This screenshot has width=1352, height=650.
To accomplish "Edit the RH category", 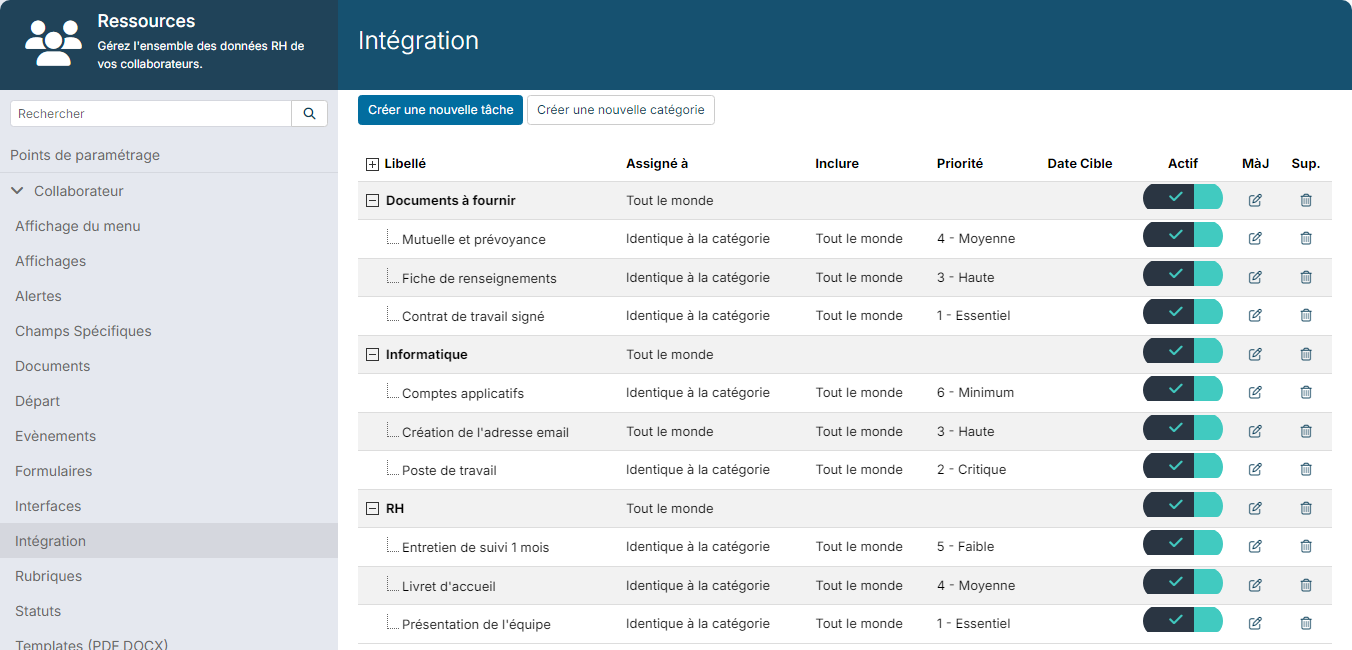I will click(x=1255, y=508).
